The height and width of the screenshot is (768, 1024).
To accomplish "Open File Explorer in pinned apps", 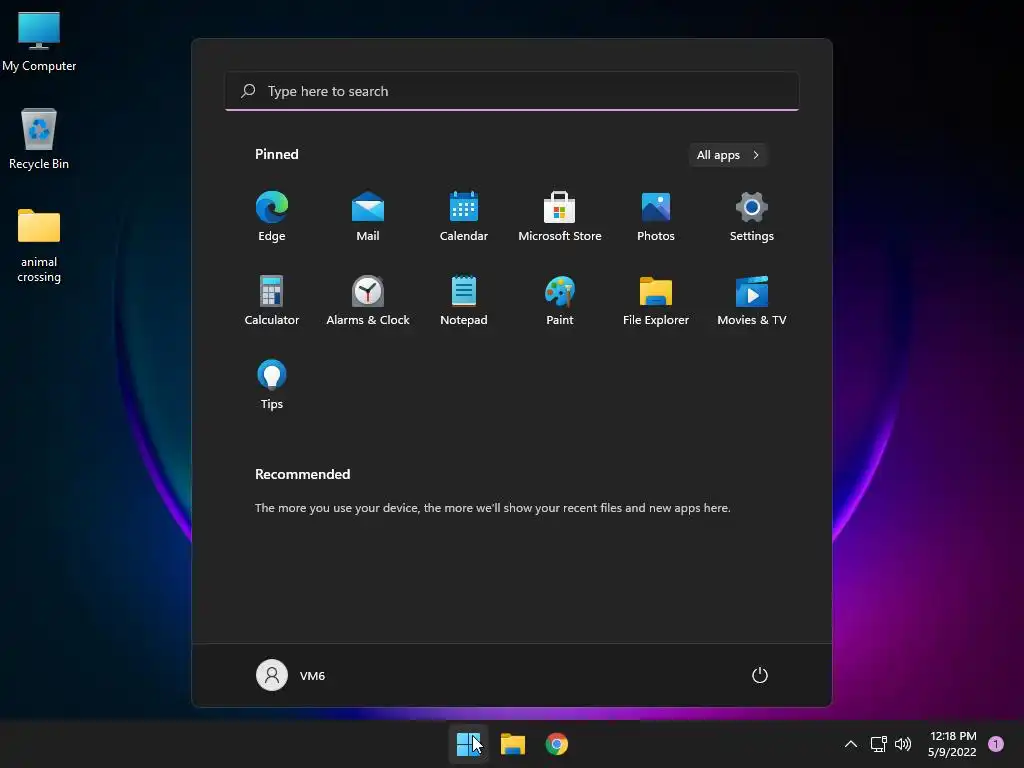I will (656, 300).
